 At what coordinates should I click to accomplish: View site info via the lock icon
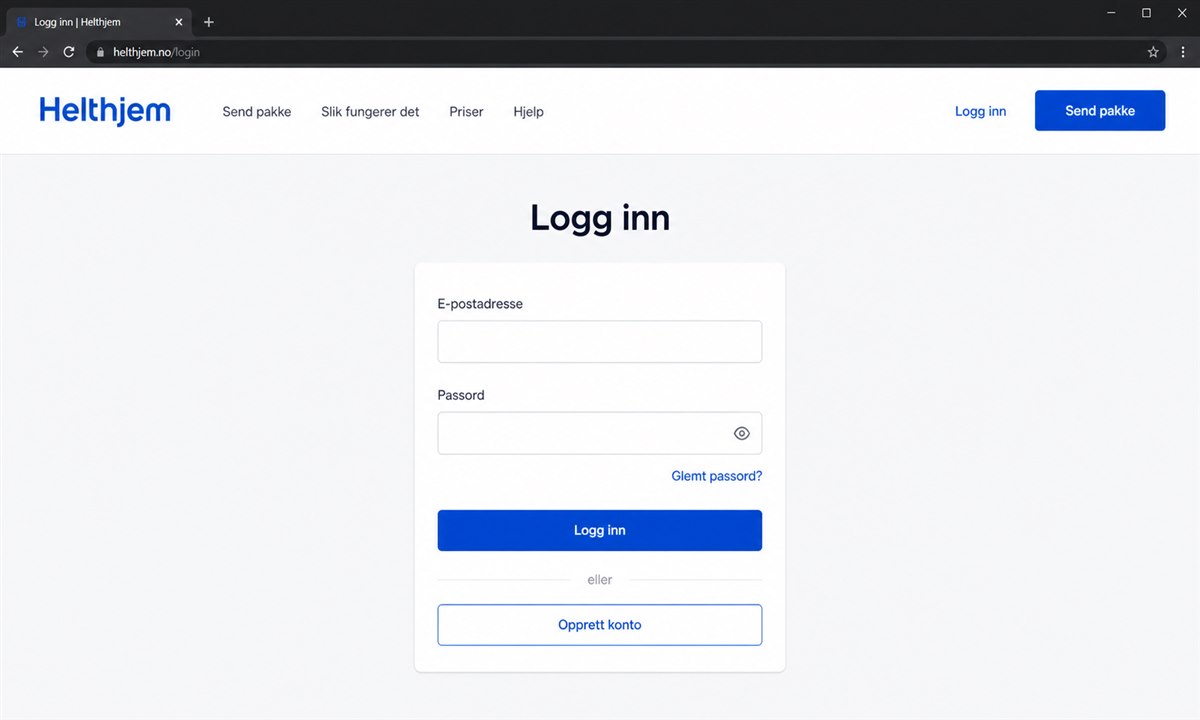click(100, 52)
